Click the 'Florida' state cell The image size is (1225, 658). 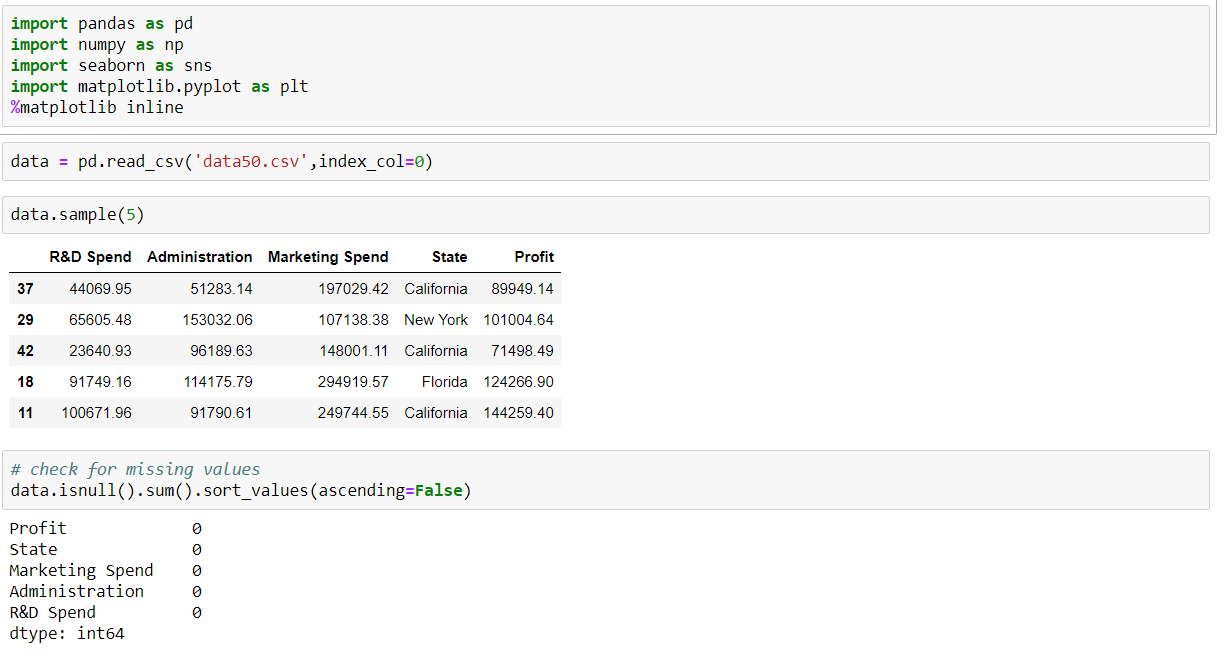pyautogui.click(x=445, y=382)
